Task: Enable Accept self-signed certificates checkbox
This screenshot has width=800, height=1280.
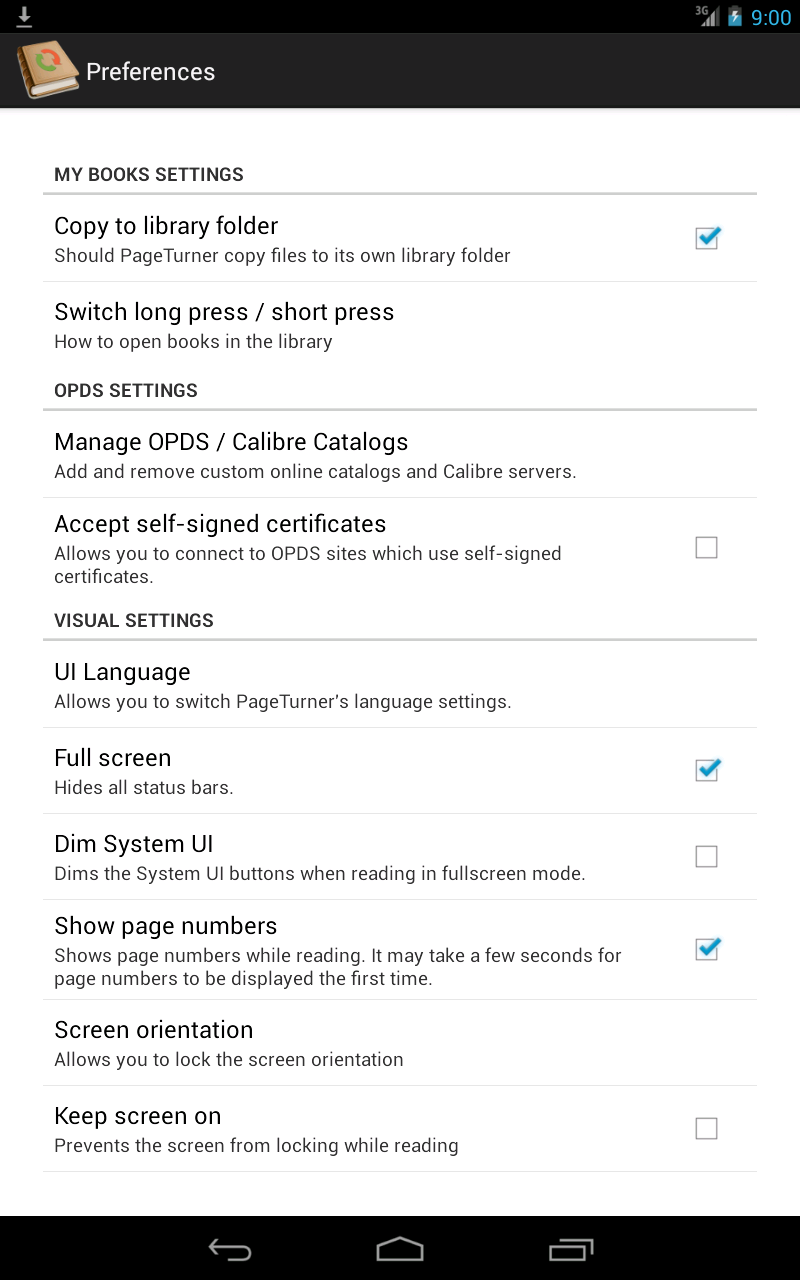Action: pos(707,547)
